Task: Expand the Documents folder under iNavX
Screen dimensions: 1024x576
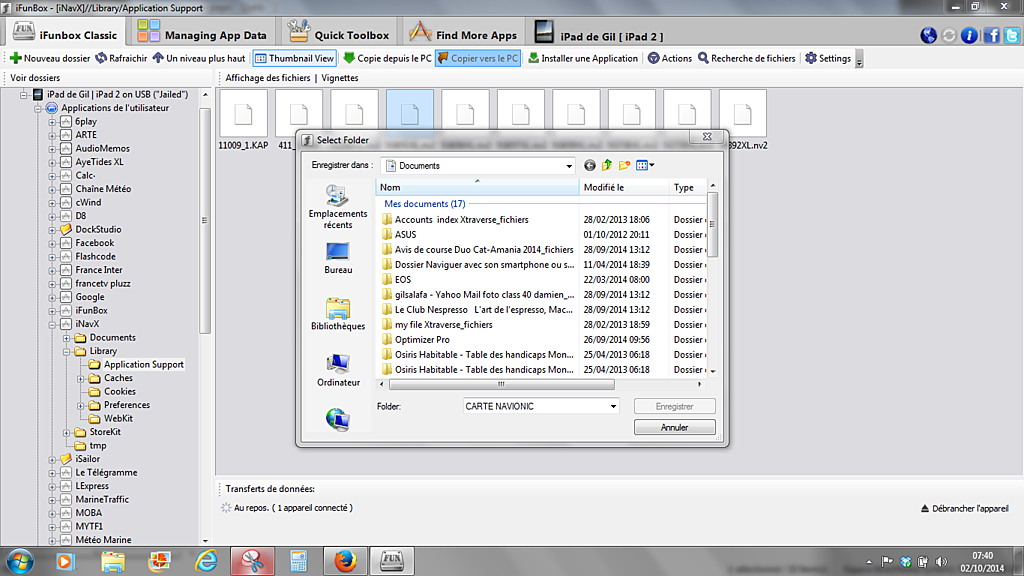Action: click(x=67, y=338)
